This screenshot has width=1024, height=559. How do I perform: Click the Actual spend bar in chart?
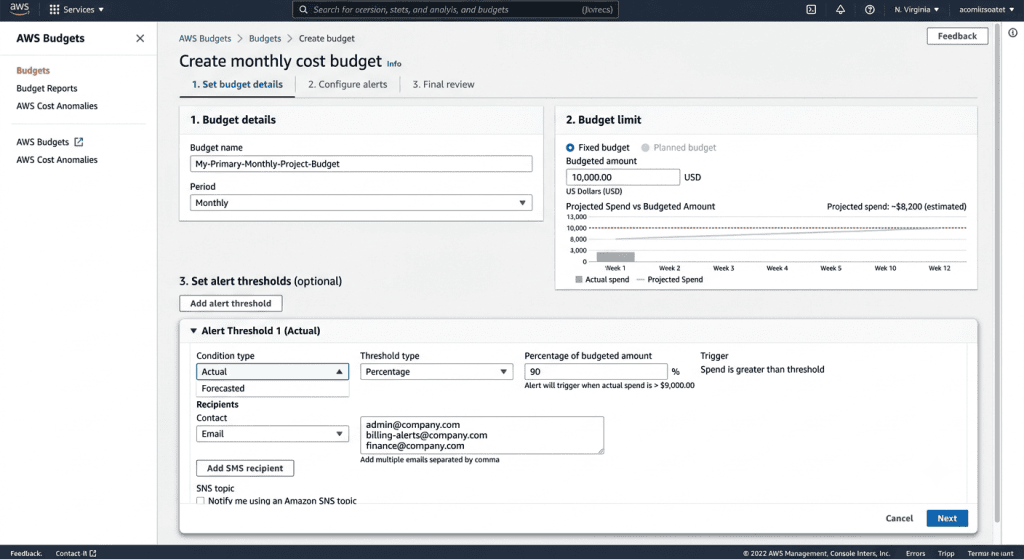click(615, 257)
